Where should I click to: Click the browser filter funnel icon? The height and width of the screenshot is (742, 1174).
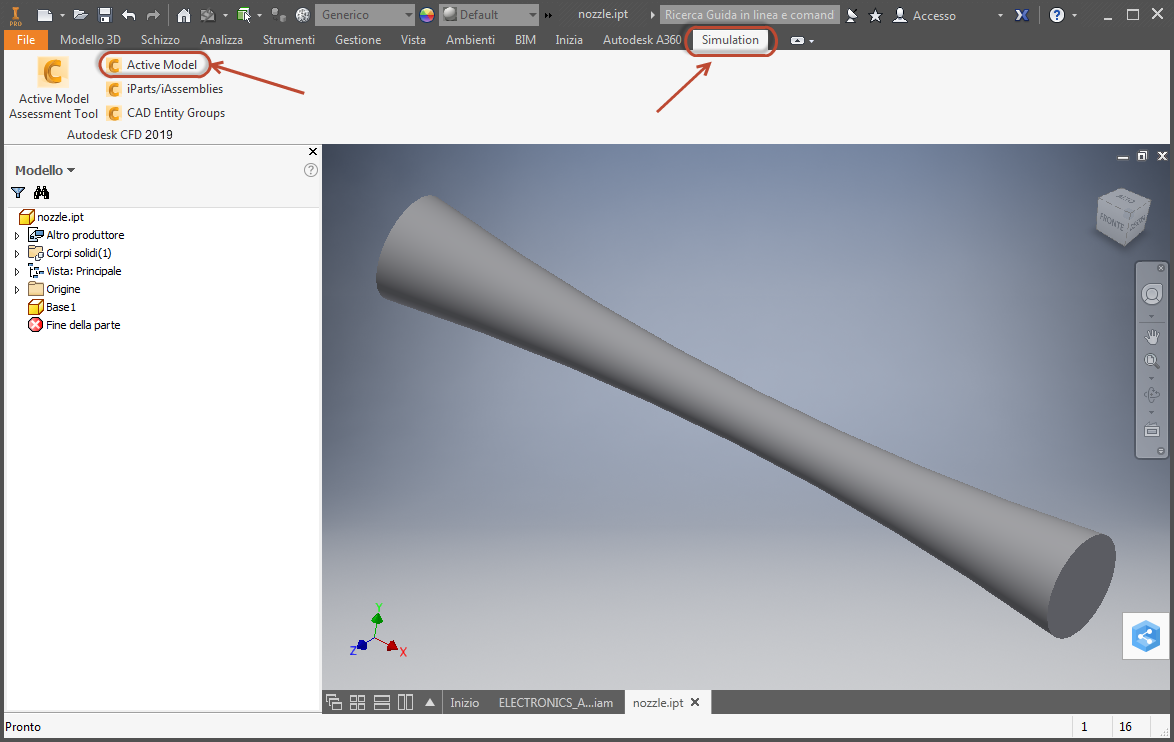coord(18,192)
